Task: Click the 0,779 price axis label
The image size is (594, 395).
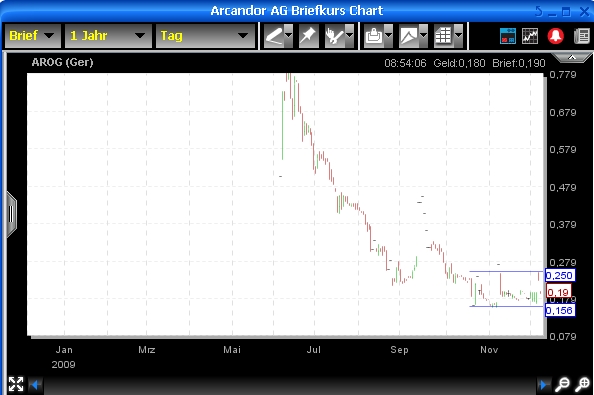Action: click(x=563, y=75)
